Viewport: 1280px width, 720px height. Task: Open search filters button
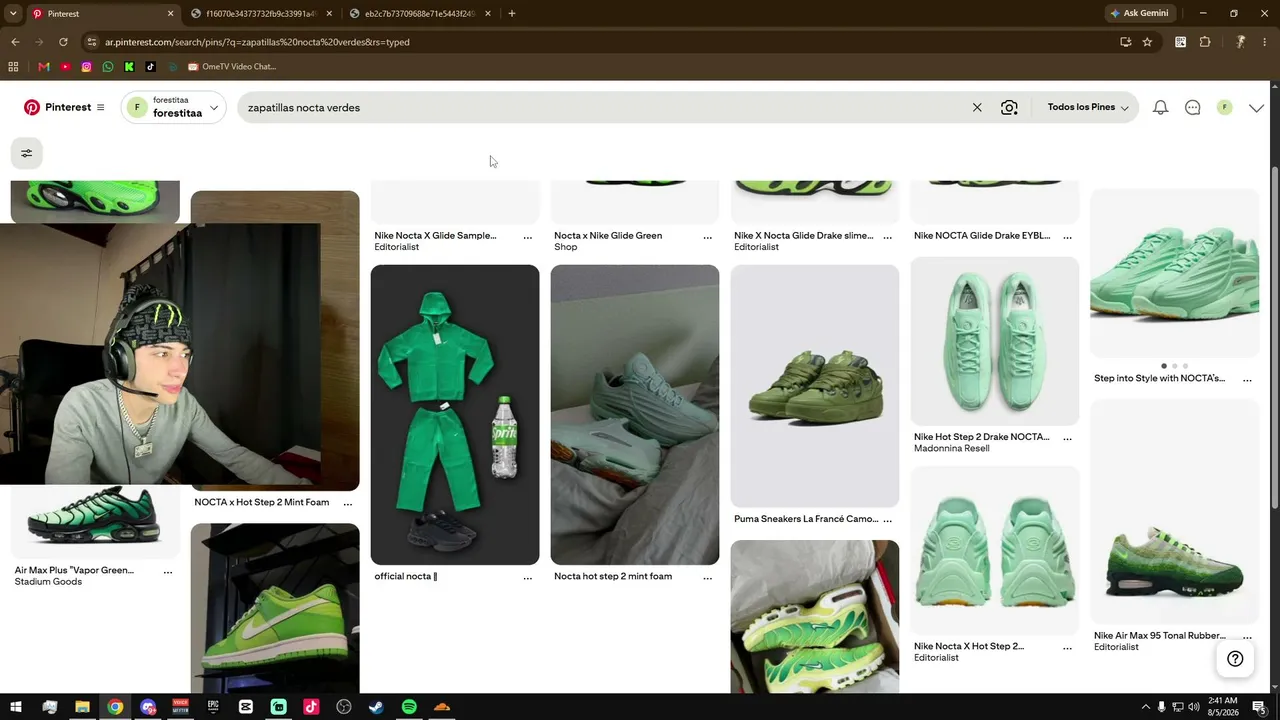27,153
